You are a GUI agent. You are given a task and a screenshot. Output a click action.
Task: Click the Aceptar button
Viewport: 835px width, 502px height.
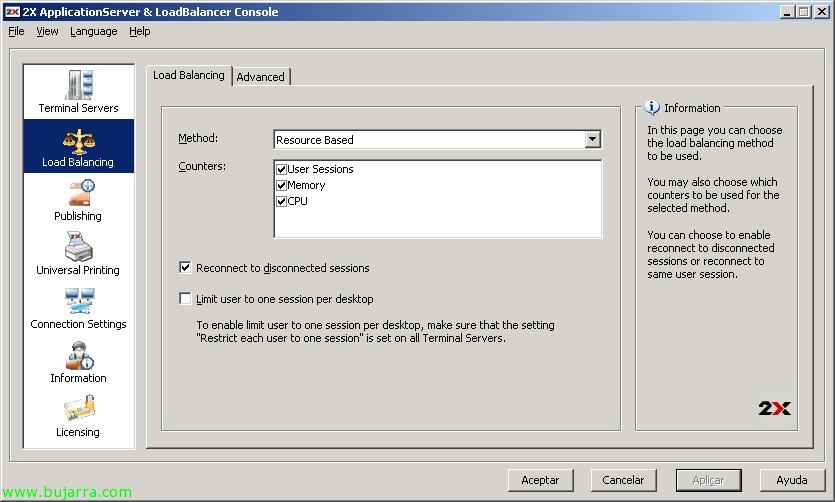(x=541, y=480)
